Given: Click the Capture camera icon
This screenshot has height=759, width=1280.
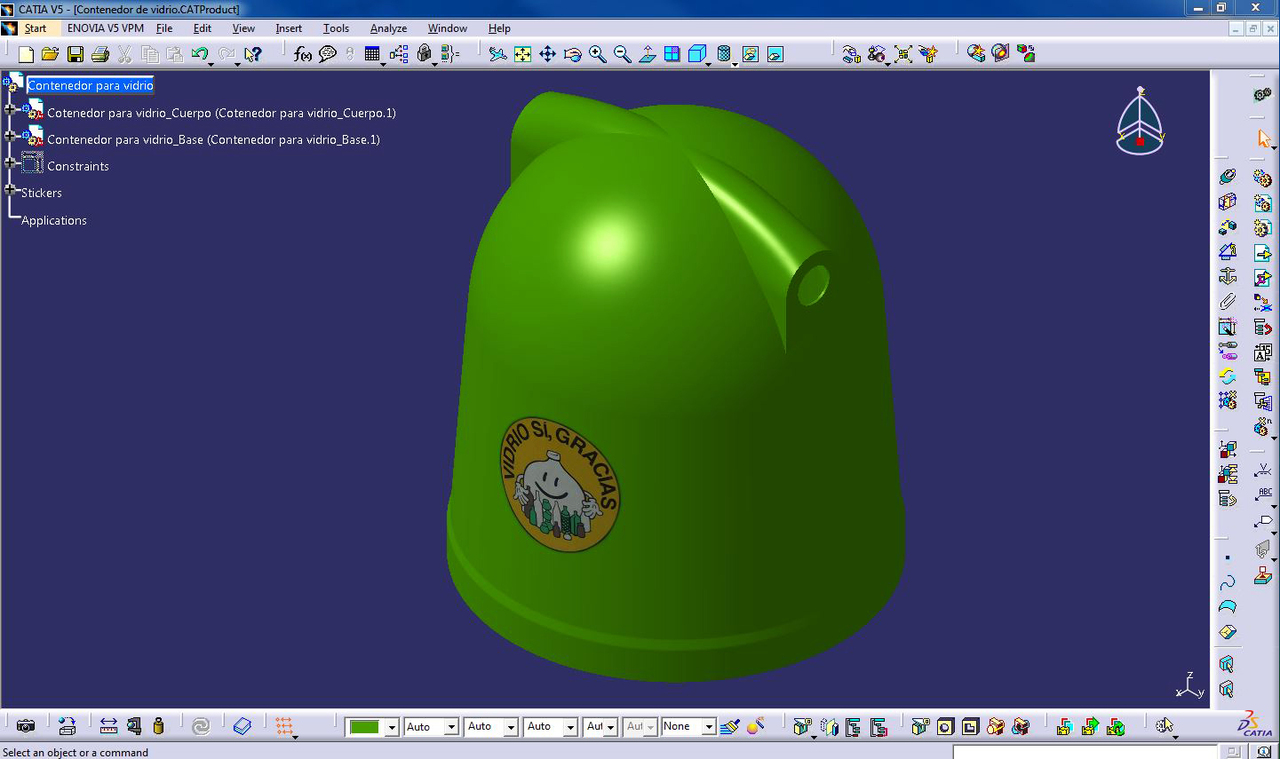Looking at the screenshot, I should [26, 727].
